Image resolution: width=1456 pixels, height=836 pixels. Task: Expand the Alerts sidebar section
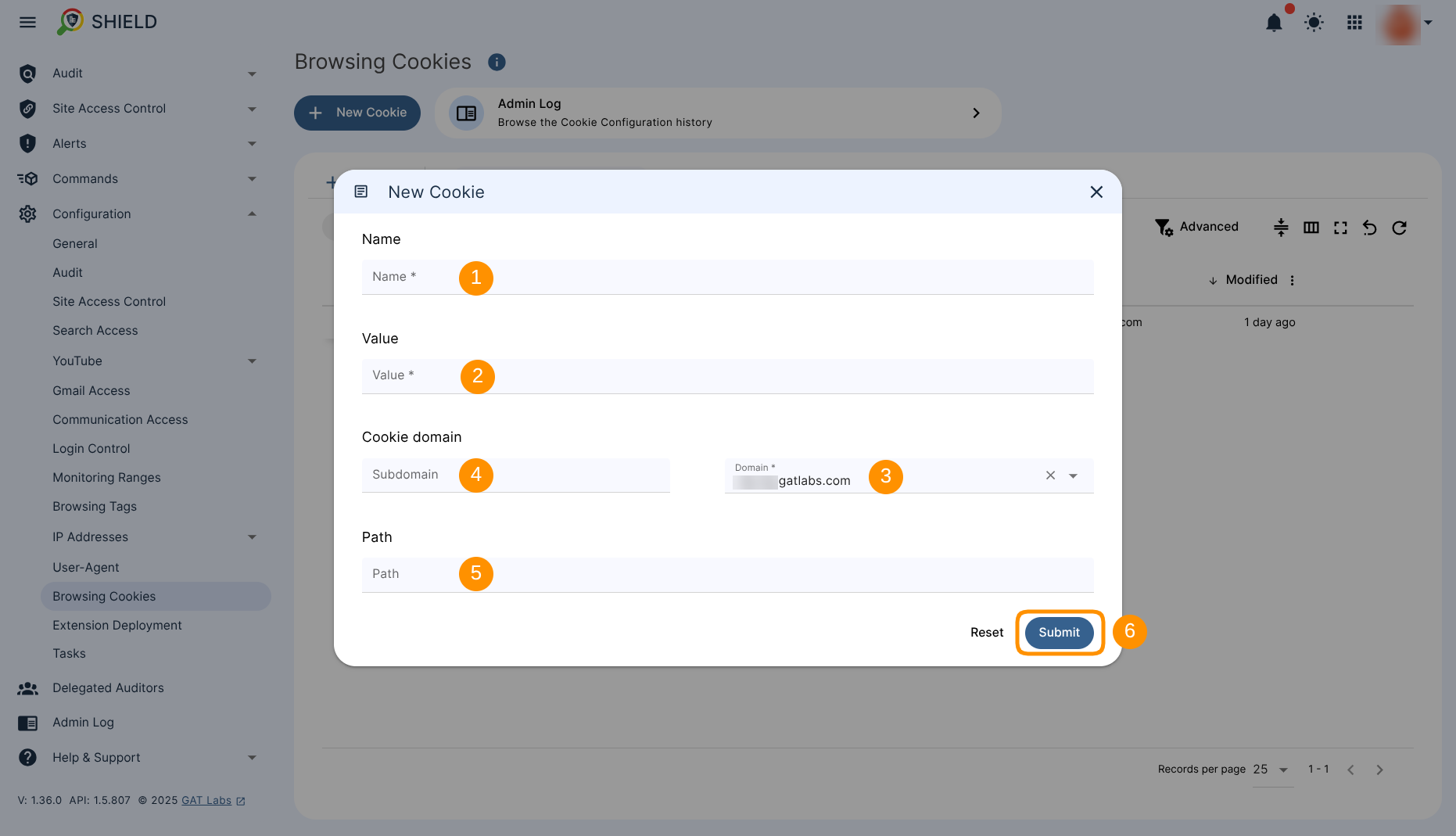click(252, 144)
